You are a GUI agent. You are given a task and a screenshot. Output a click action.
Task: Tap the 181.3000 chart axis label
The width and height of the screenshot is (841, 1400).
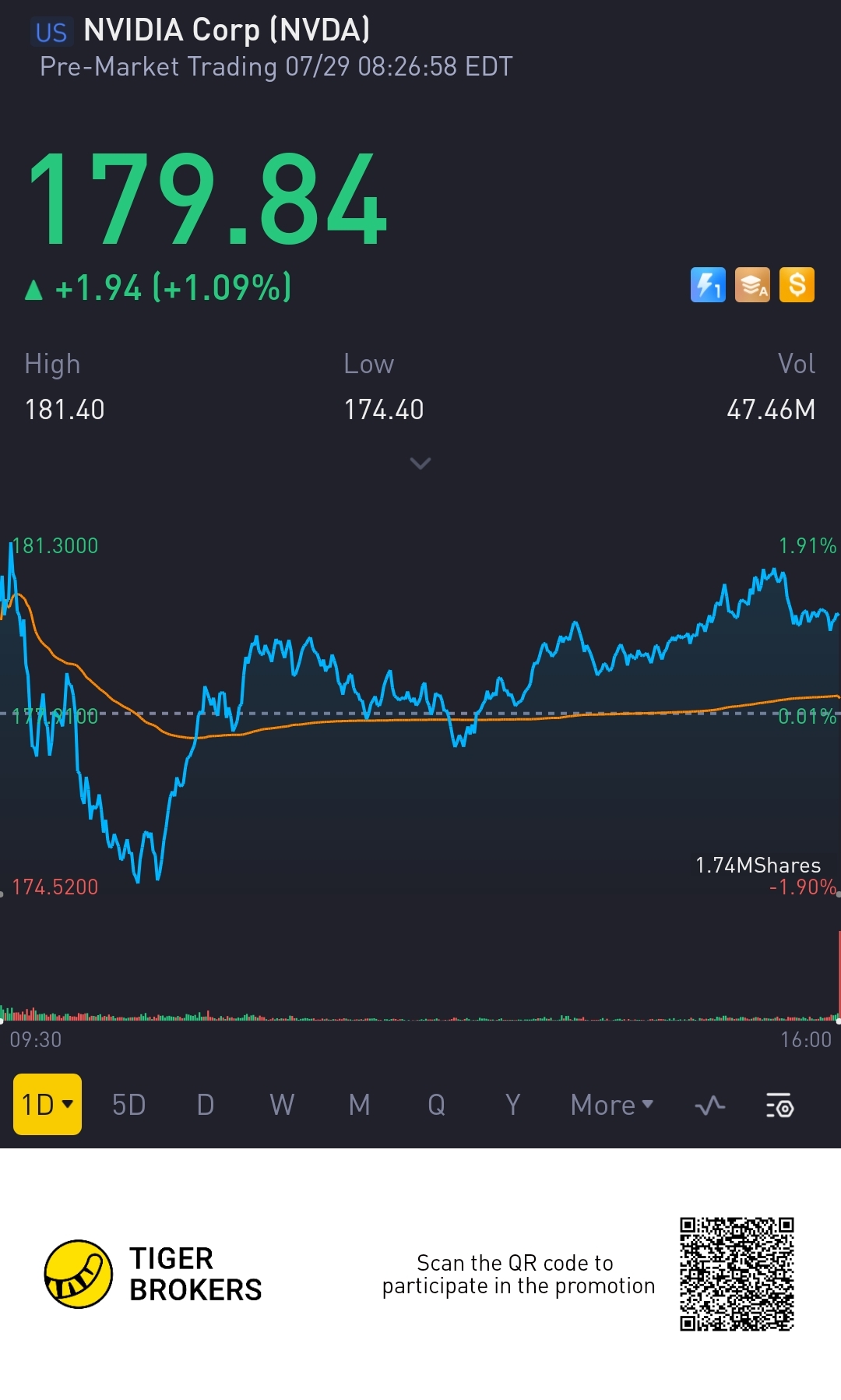click(x=55, y=545)
